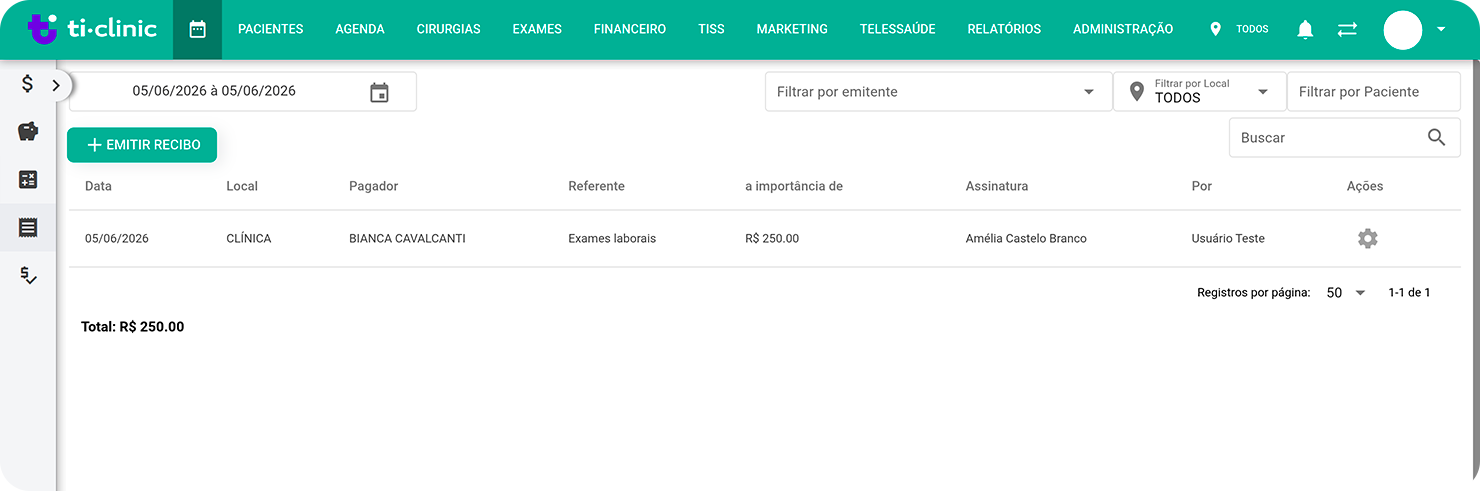
Task: Click the swap arrows icon in header
Action: tap(1347, 30)
